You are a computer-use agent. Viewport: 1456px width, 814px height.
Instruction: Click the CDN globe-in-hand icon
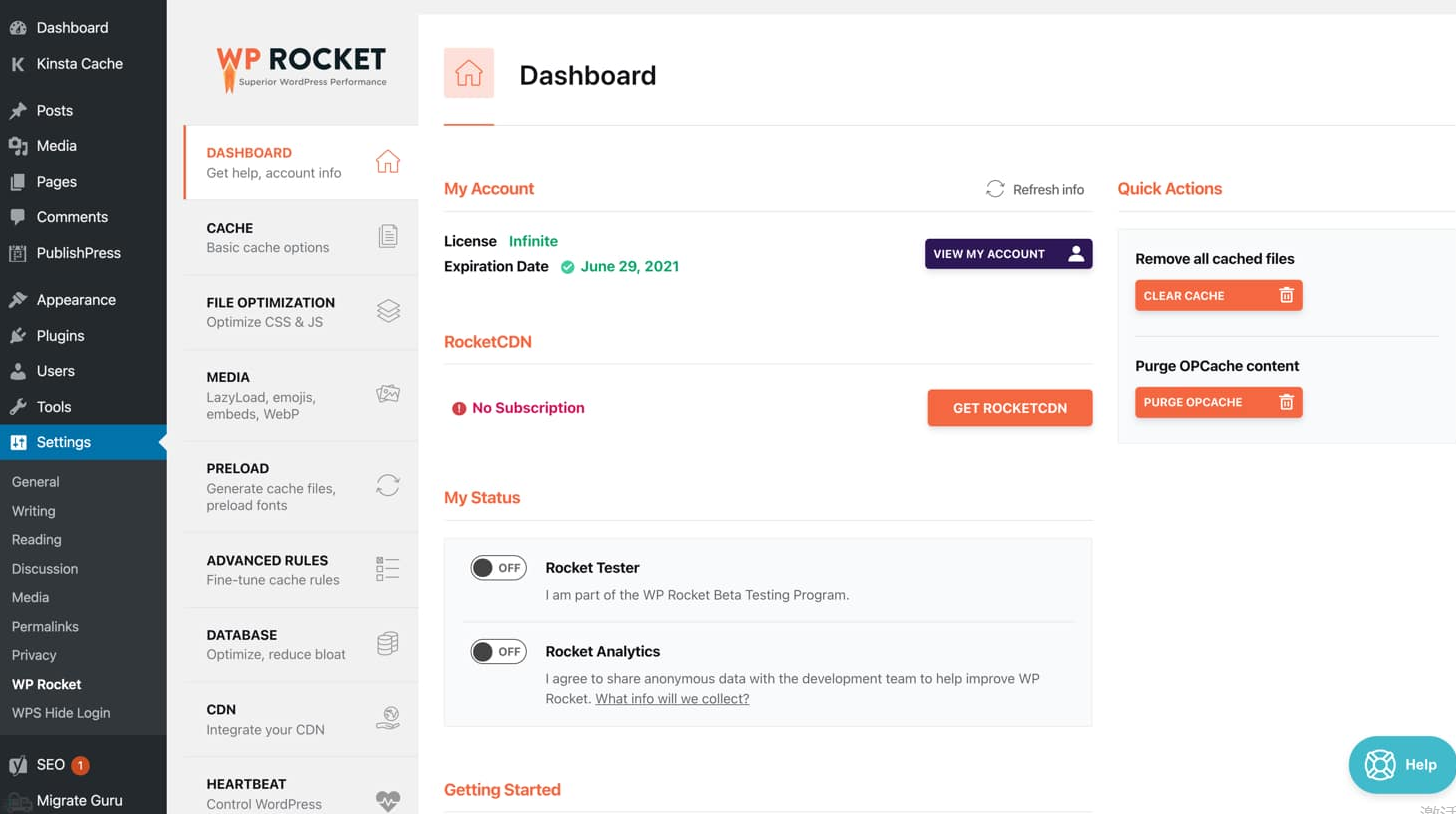click(388, 718)
